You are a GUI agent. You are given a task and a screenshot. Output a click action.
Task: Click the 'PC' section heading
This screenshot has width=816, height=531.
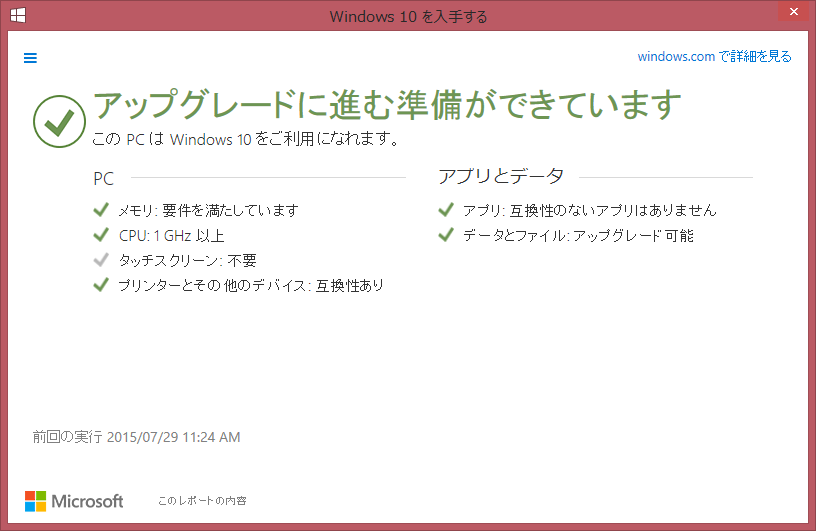(103, 179)
